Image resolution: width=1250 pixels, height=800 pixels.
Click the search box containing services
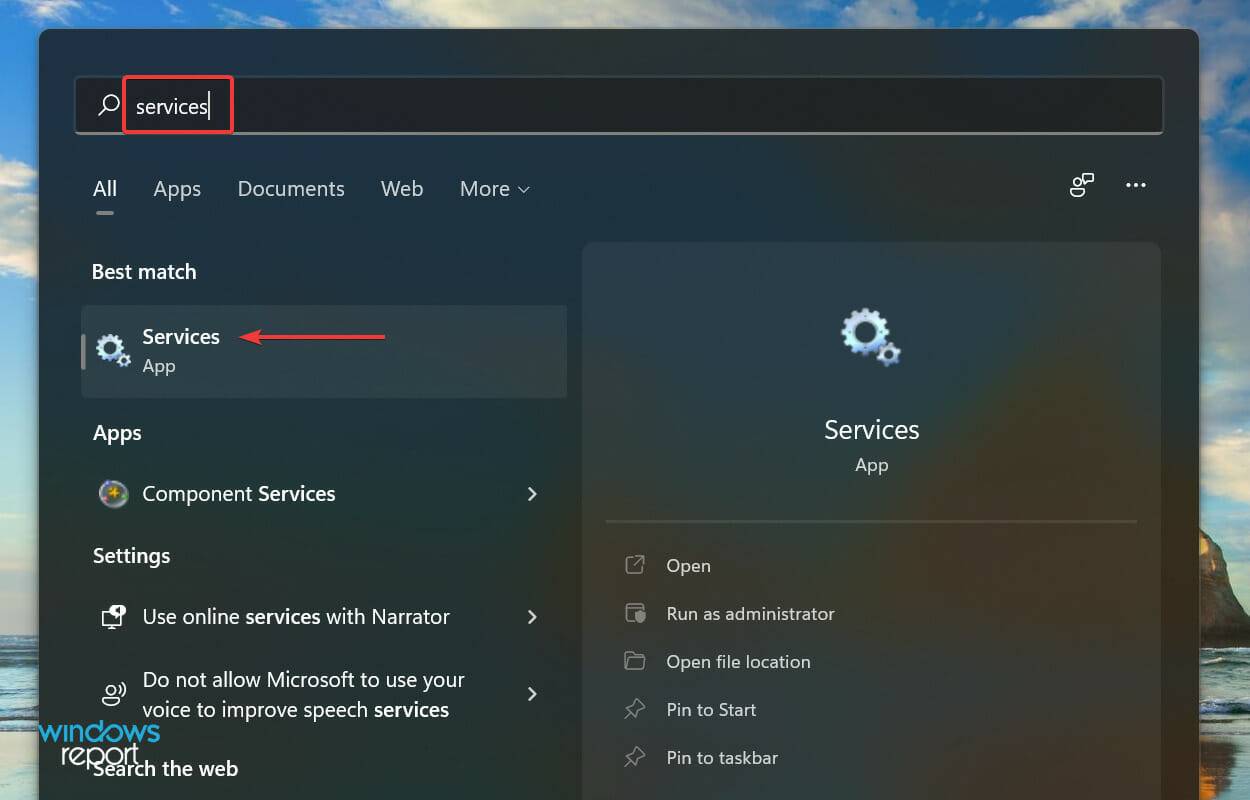coord(619,105)
